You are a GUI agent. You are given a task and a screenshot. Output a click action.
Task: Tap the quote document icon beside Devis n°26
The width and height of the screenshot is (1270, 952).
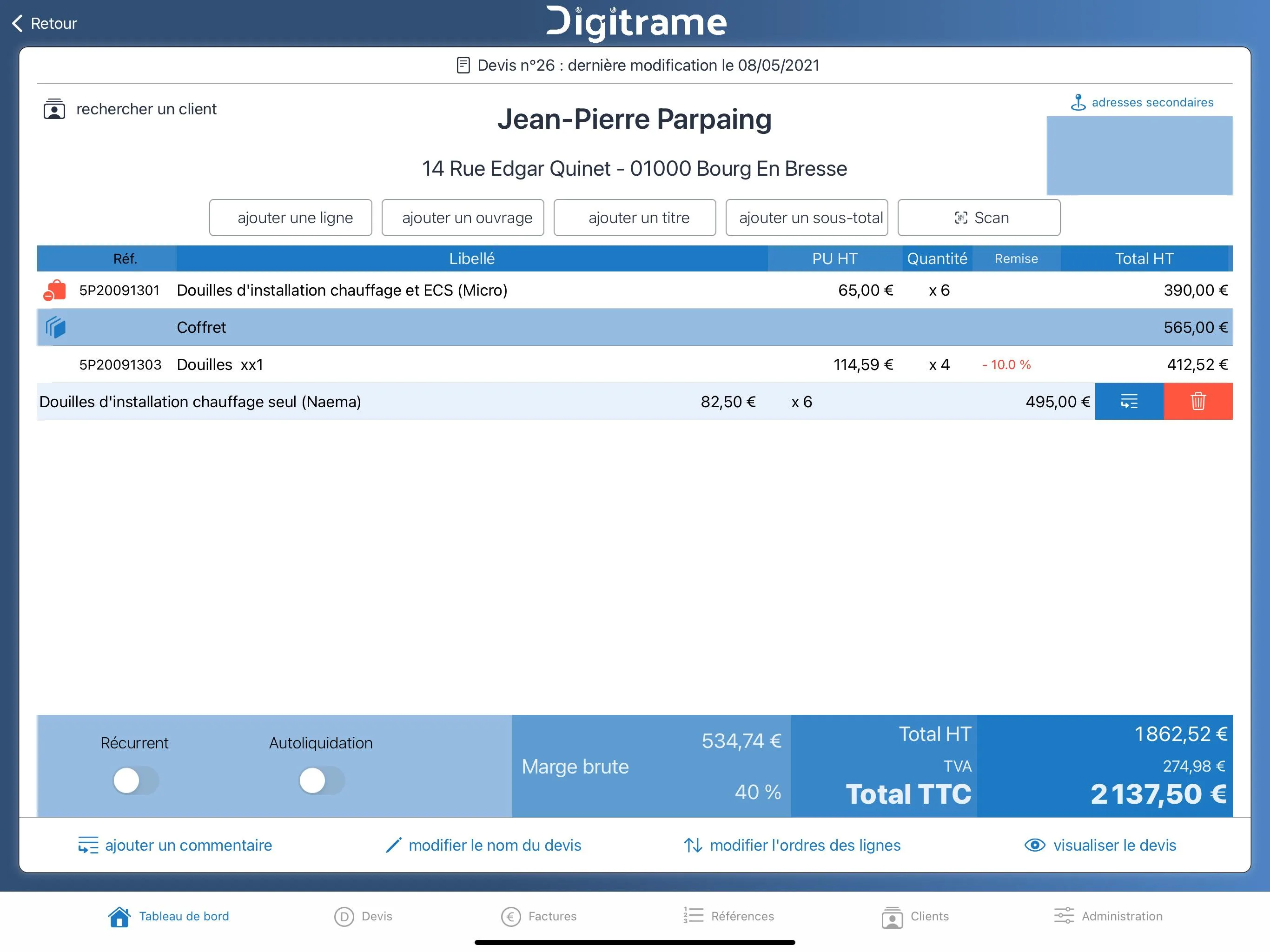(x=463, y=66)
